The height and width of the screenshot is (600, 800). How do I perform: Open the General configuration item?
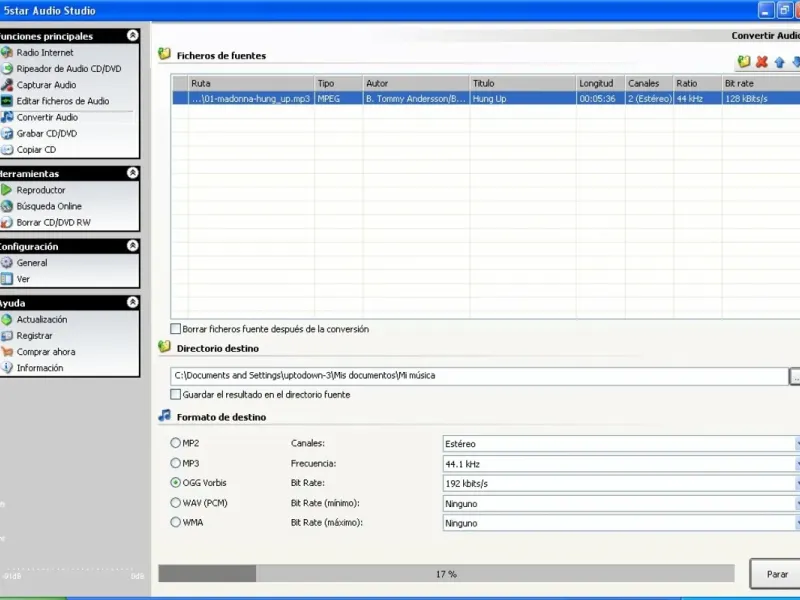click(31, 263)
